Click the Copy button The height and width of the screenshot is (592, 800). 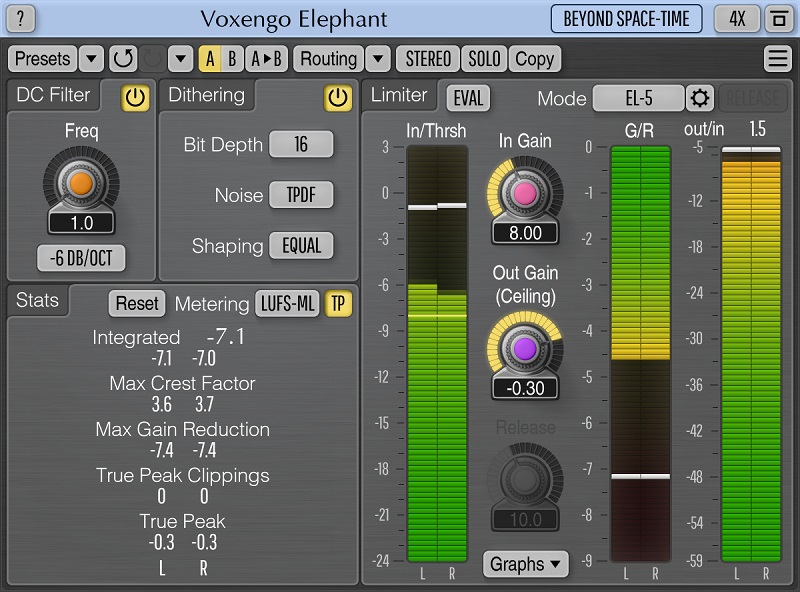tap(534, 59)
